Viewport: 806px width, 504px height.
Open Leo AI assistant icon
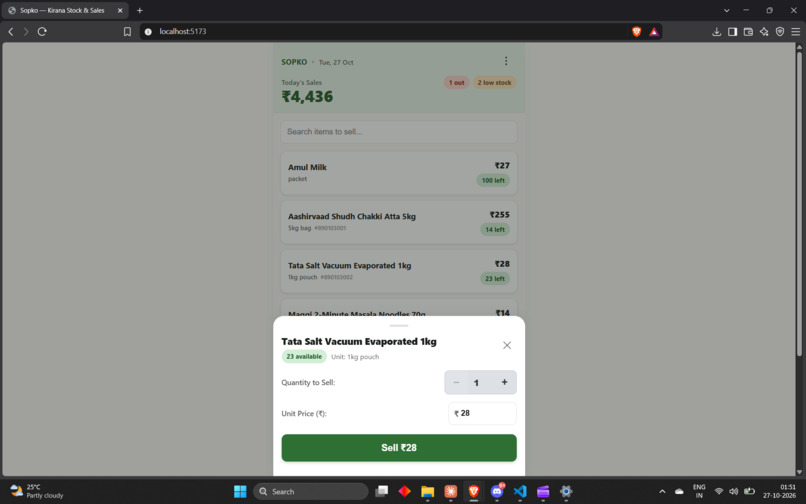764,31
